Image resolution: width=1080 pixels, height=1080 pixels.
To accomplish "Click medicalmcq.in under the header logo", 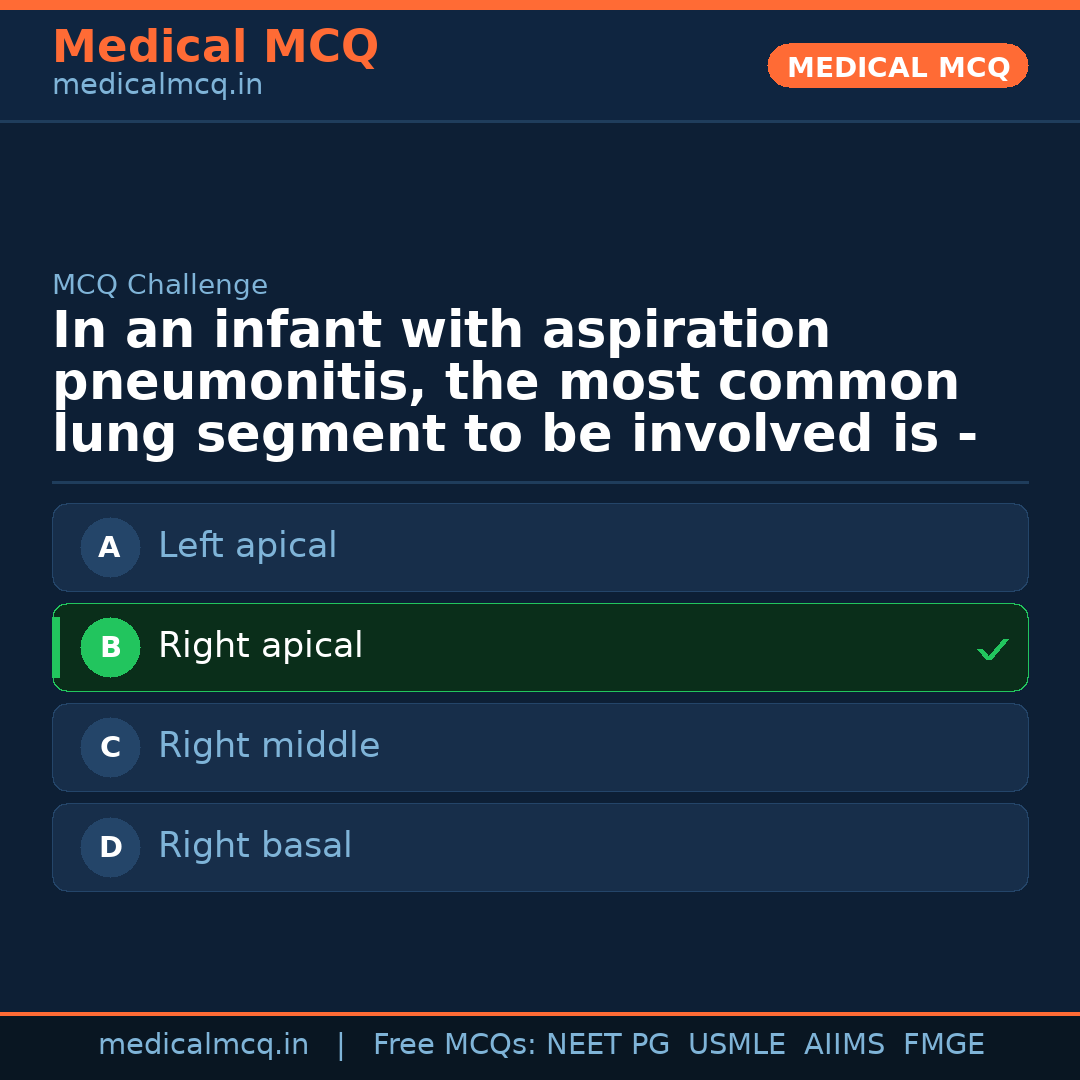I will coord(157,84).
